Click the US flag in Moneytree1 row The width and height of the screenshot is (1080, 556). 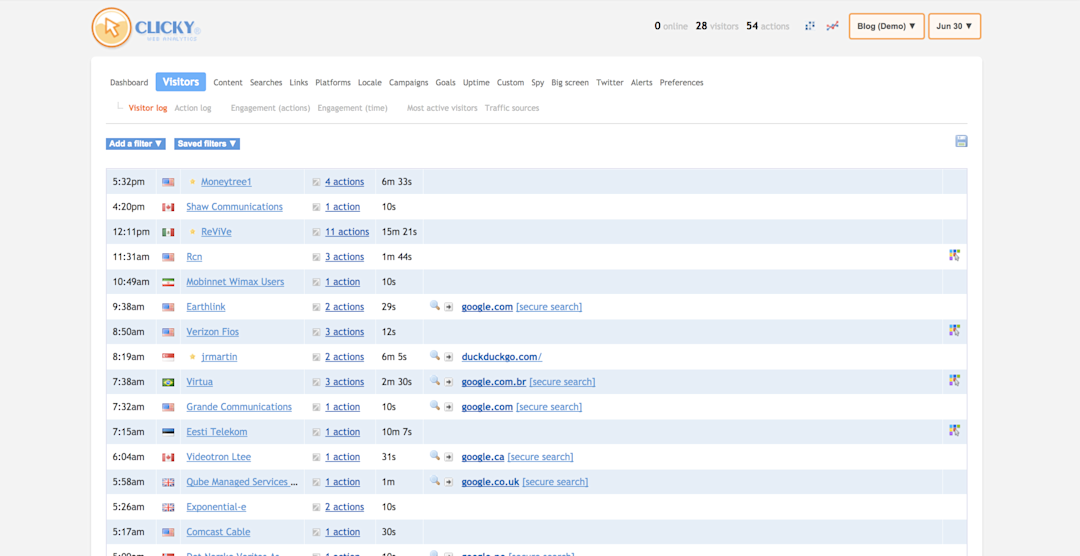168,182
